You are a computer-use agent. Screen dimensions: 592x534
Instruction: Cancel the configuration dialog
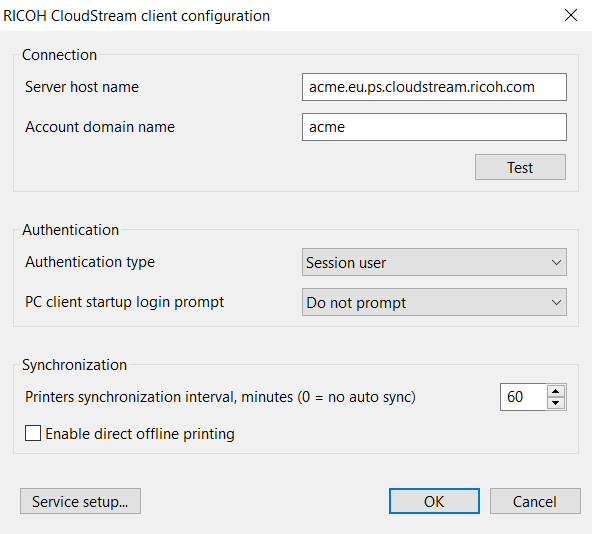[x=535, y=501]
